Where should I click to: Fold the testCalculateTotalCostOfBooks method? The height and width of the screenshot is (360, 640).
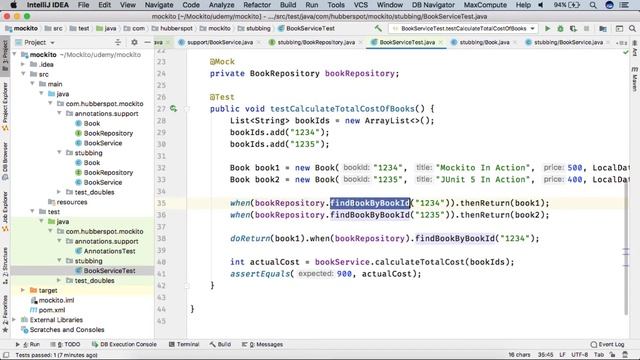click(x=187, y=109)
